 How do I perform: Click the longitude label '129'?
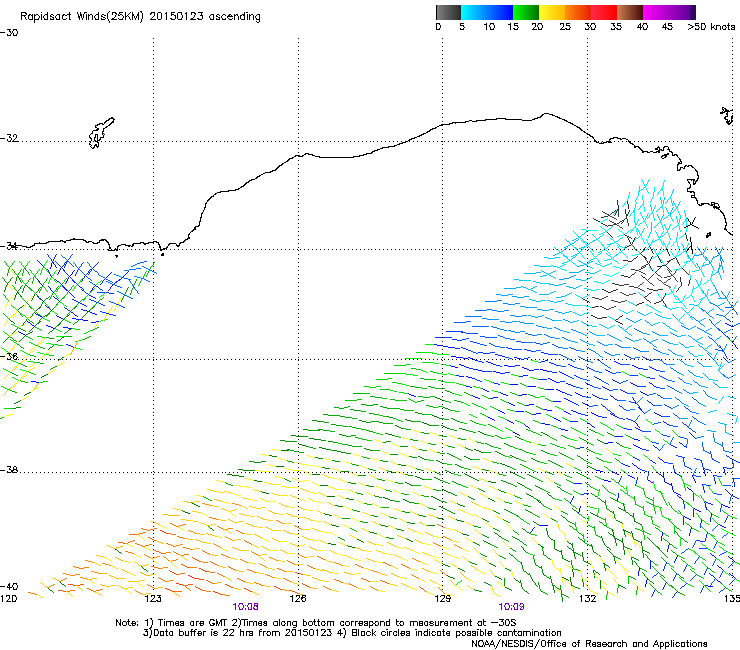click(443, 599)
